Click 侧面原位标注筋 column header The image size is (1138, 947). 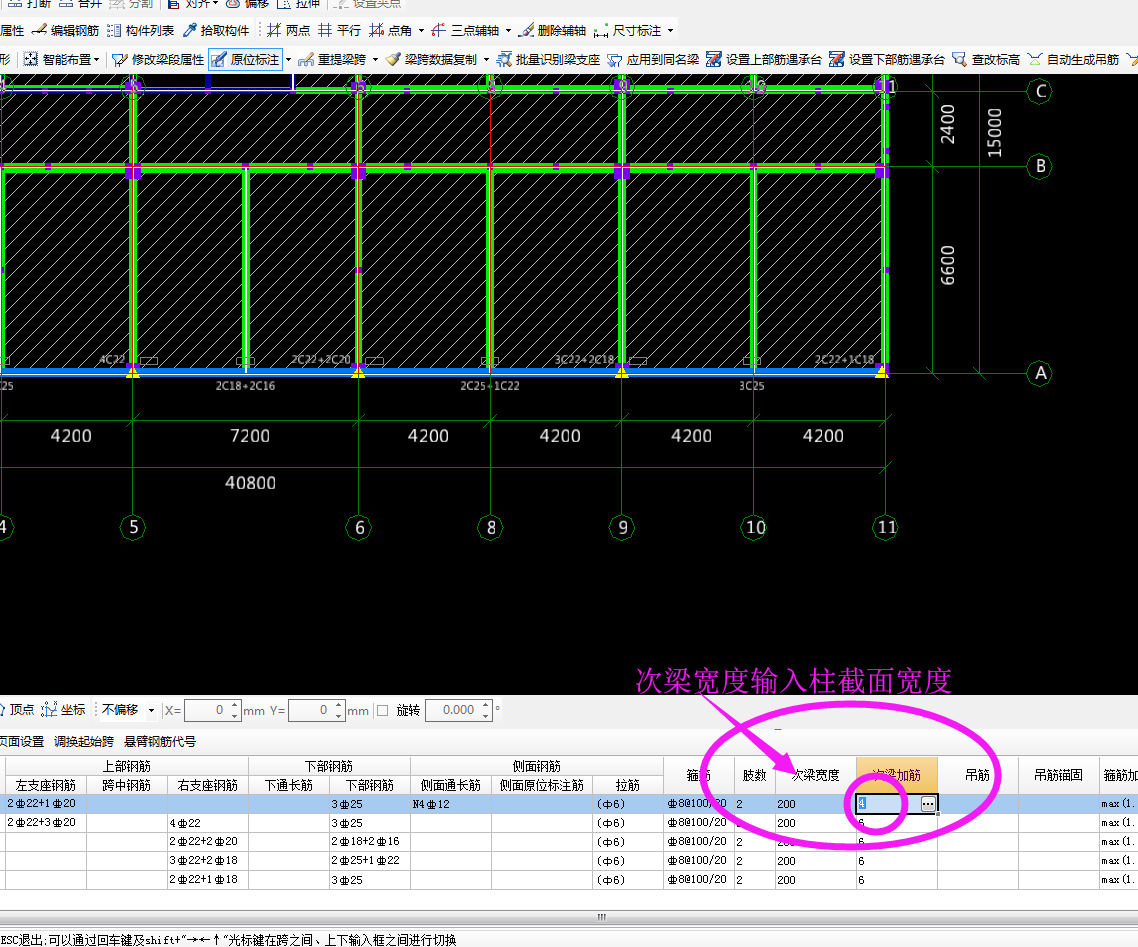click(542, 785)
